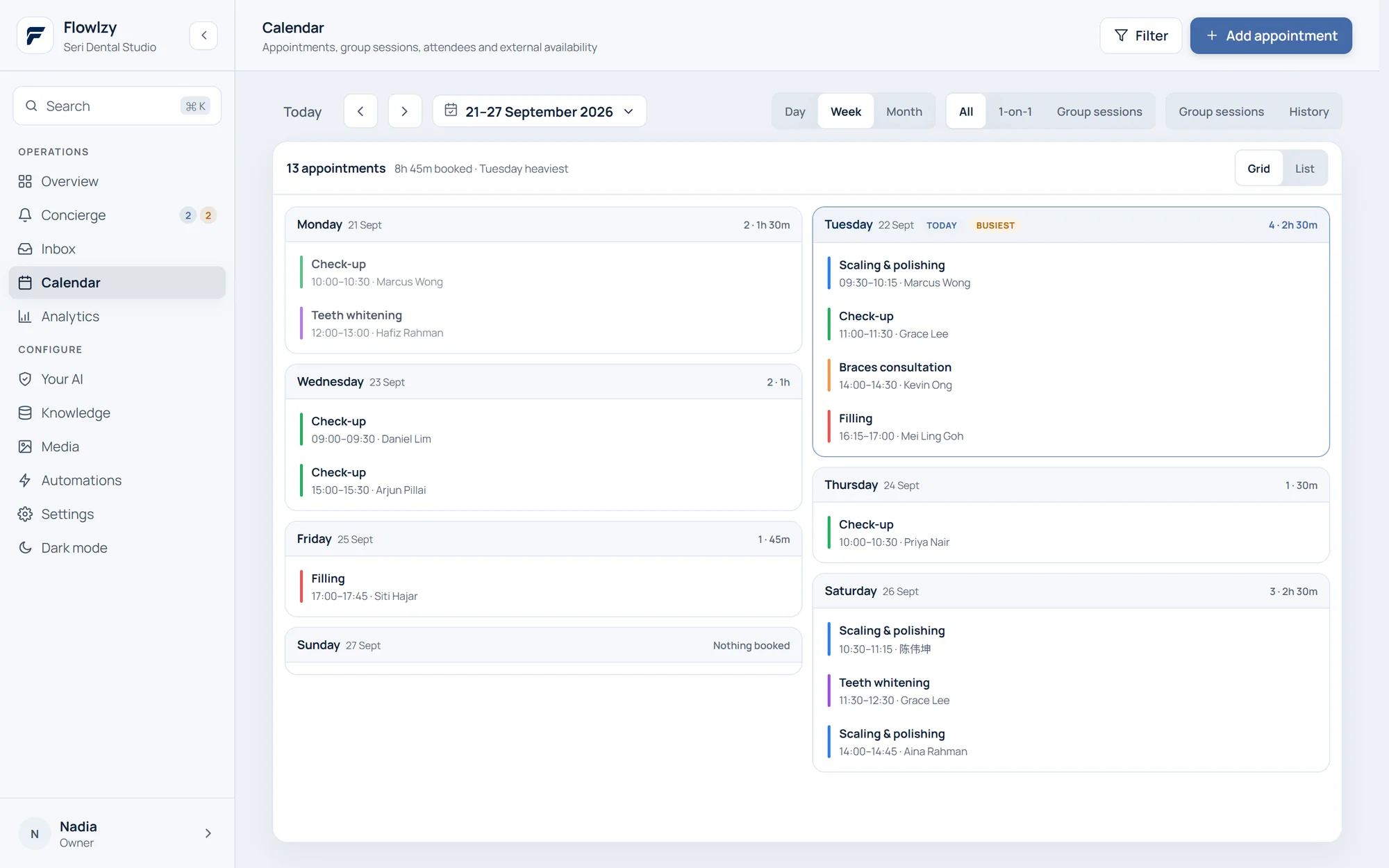Toggle Dark mode

pyautogui.click(x=117, y=548)
